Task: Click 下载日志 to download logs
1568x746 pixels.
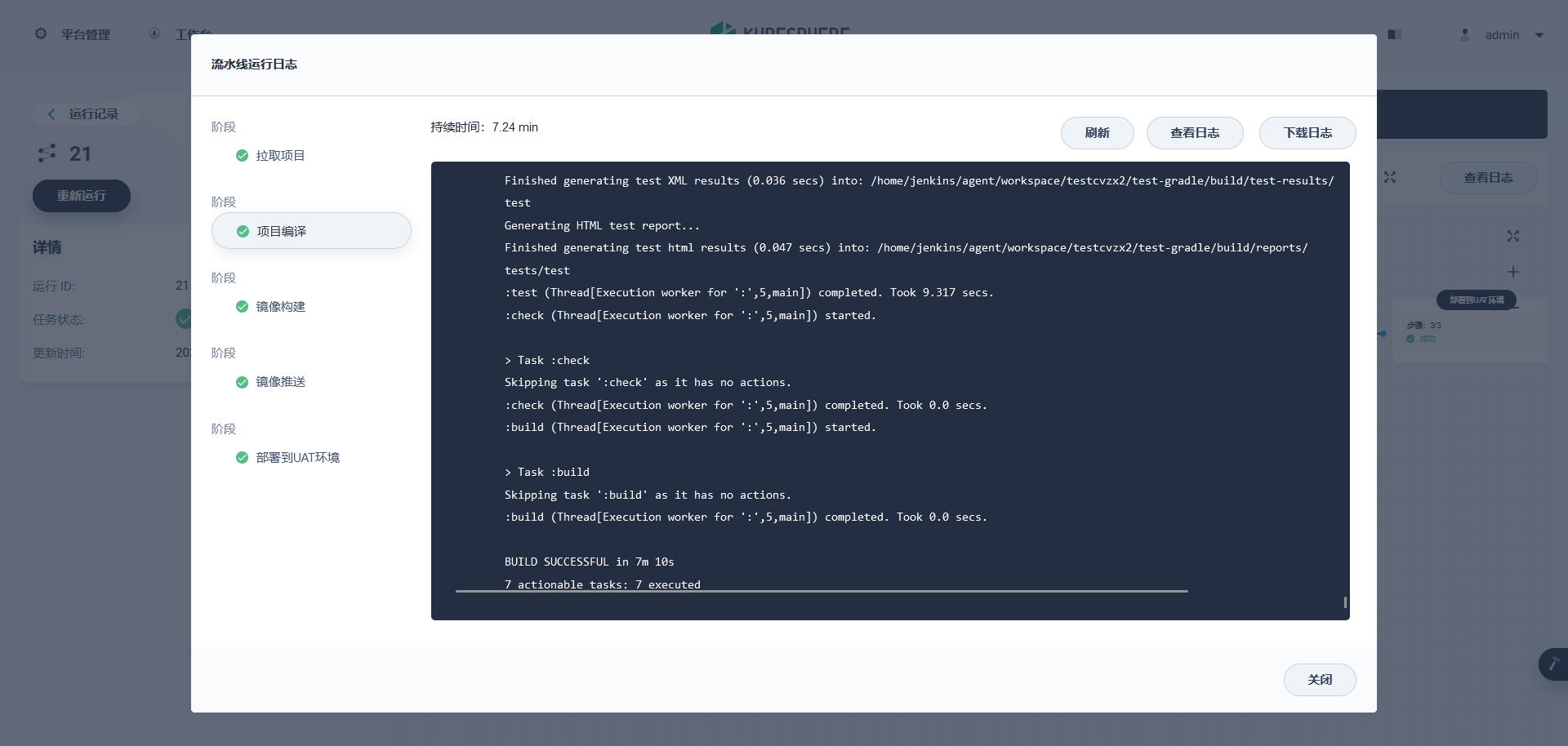Action: pos(1307,133)
